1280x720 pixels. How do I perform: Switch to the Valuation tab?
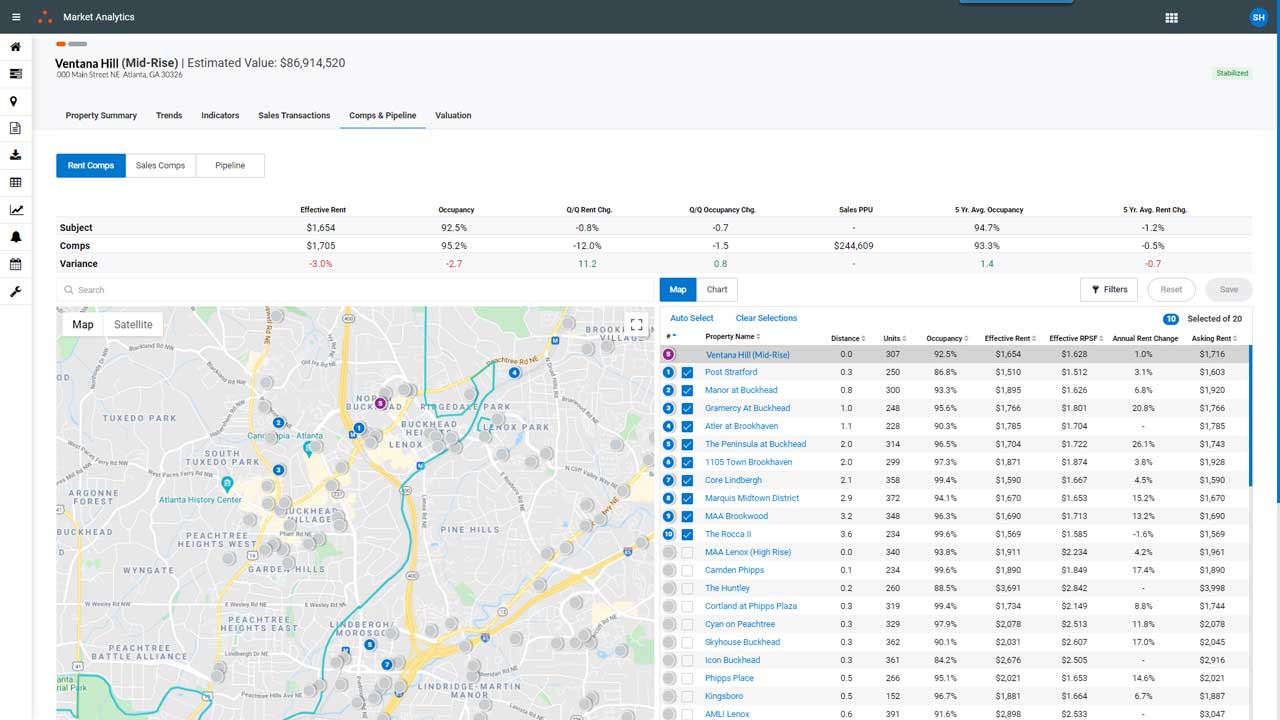pyautogui.click(x=453, y=115)
